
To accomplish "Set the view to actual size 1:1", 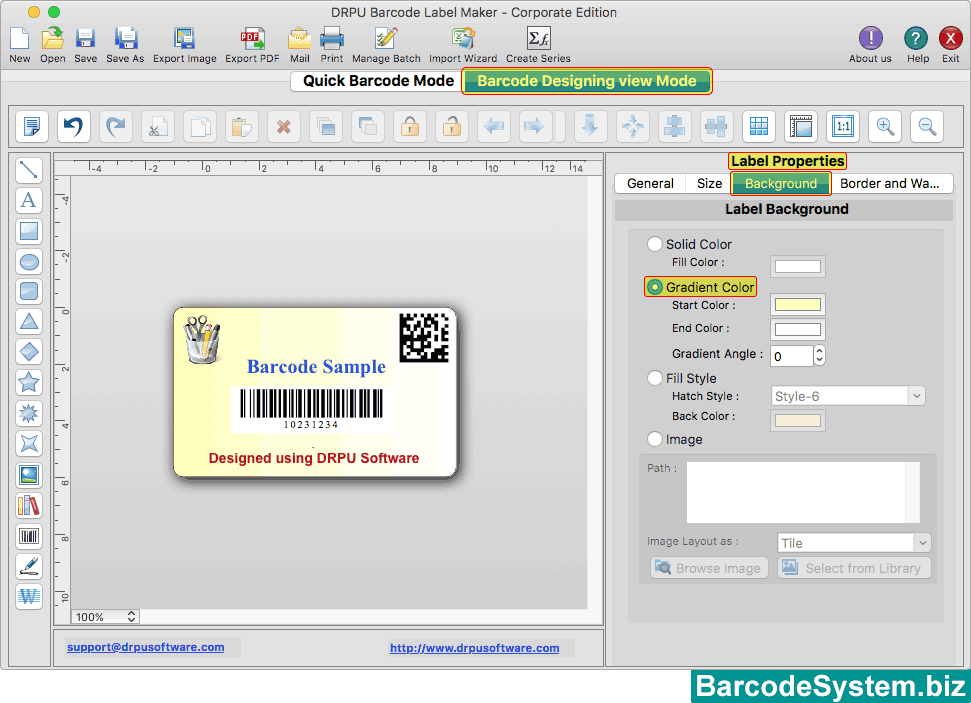I will 843,127.
